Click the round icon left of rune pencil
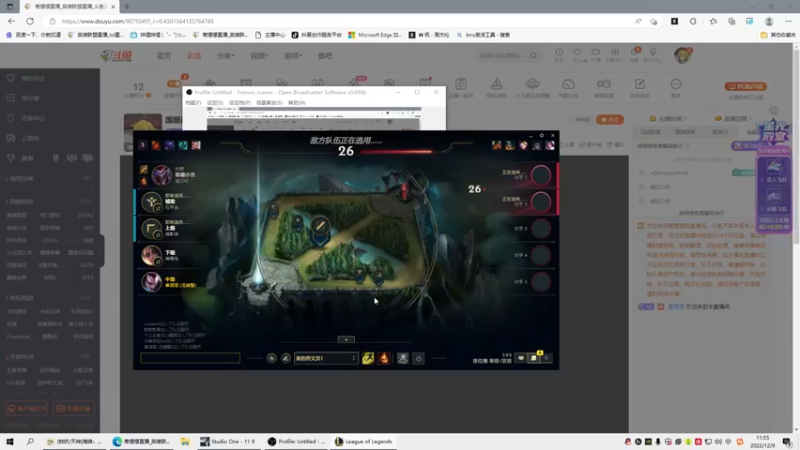The width and height of the screenshot is (800, 450). point(271,359)
